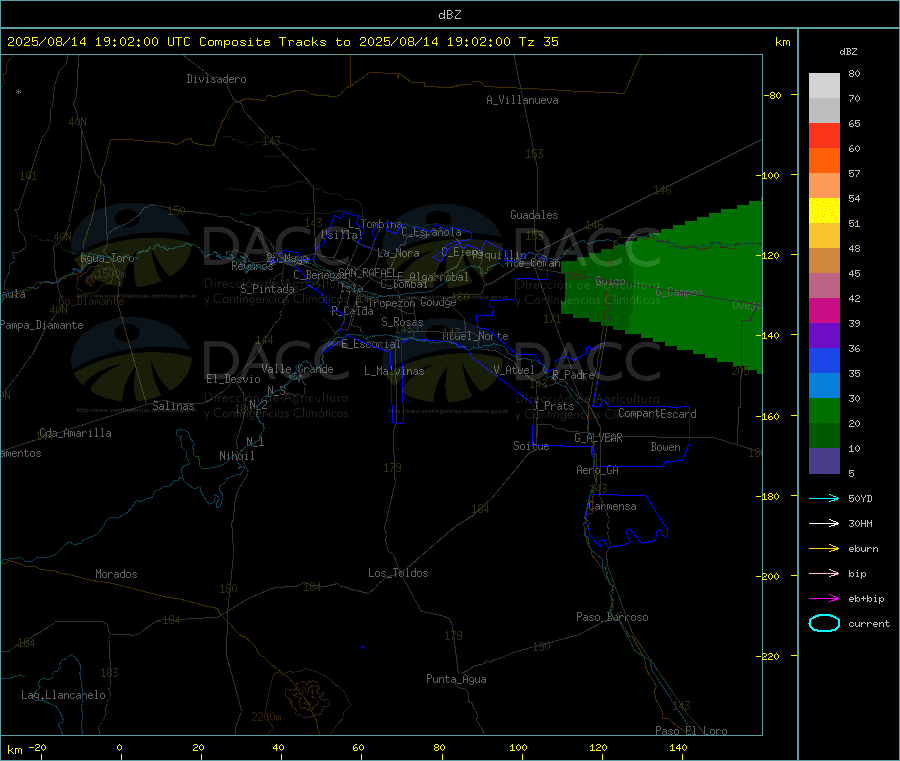Screen dimensions: 900x761
Task: Click the L_Malvinas map label
Action: pos(394,371)
